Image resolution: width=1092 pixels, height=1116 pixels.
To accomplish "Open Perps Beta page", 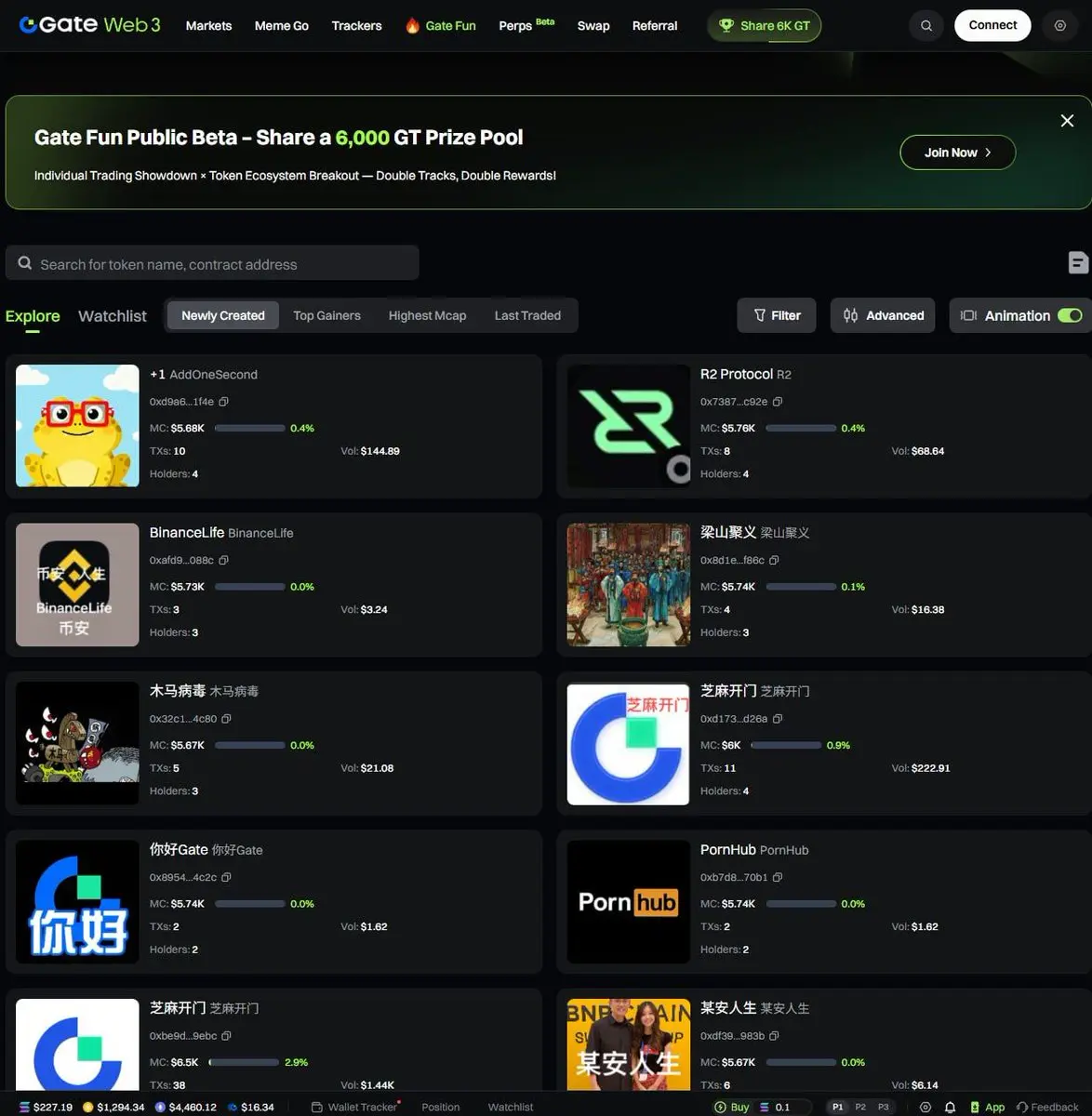I will (x=526, y=25).
